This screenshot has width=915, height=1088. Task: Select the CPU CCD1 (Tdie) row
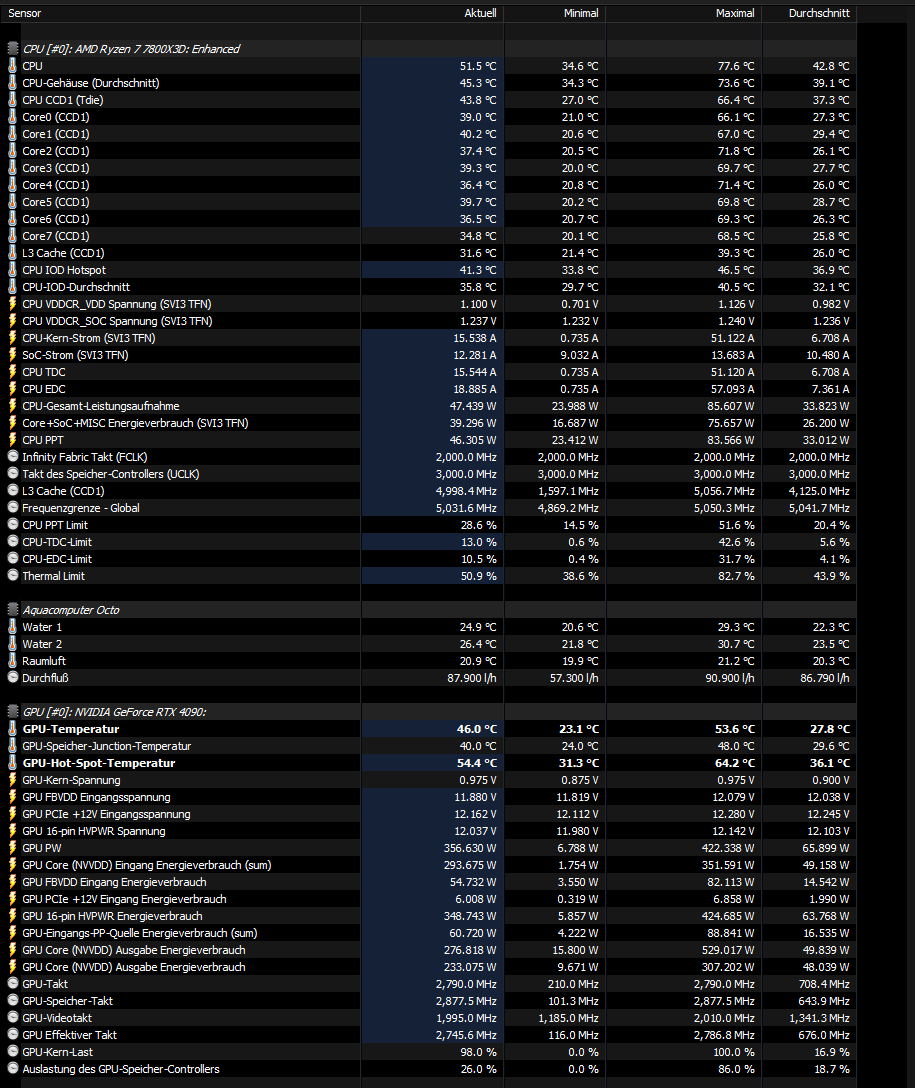[x=429, y=100]
